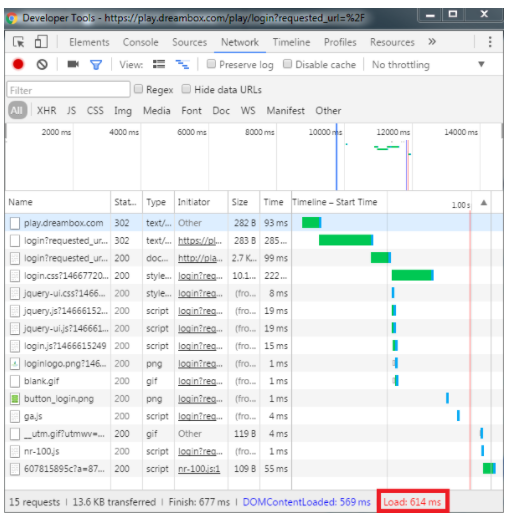Click the Finish: 677 ms status text

pyautogui.click(x=199, y=502)
